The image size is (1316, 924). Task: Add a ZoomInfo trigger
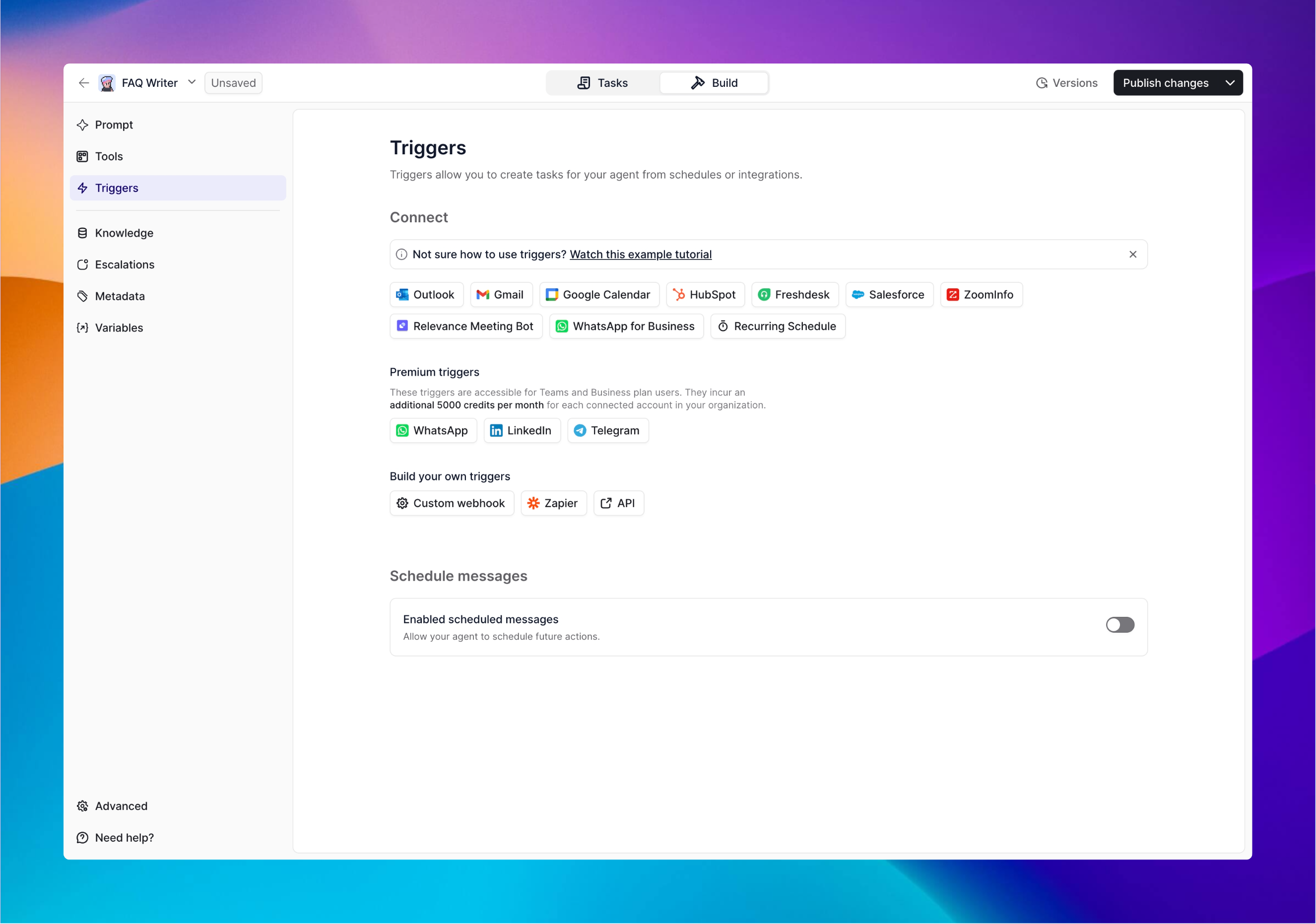click(981, 295)
